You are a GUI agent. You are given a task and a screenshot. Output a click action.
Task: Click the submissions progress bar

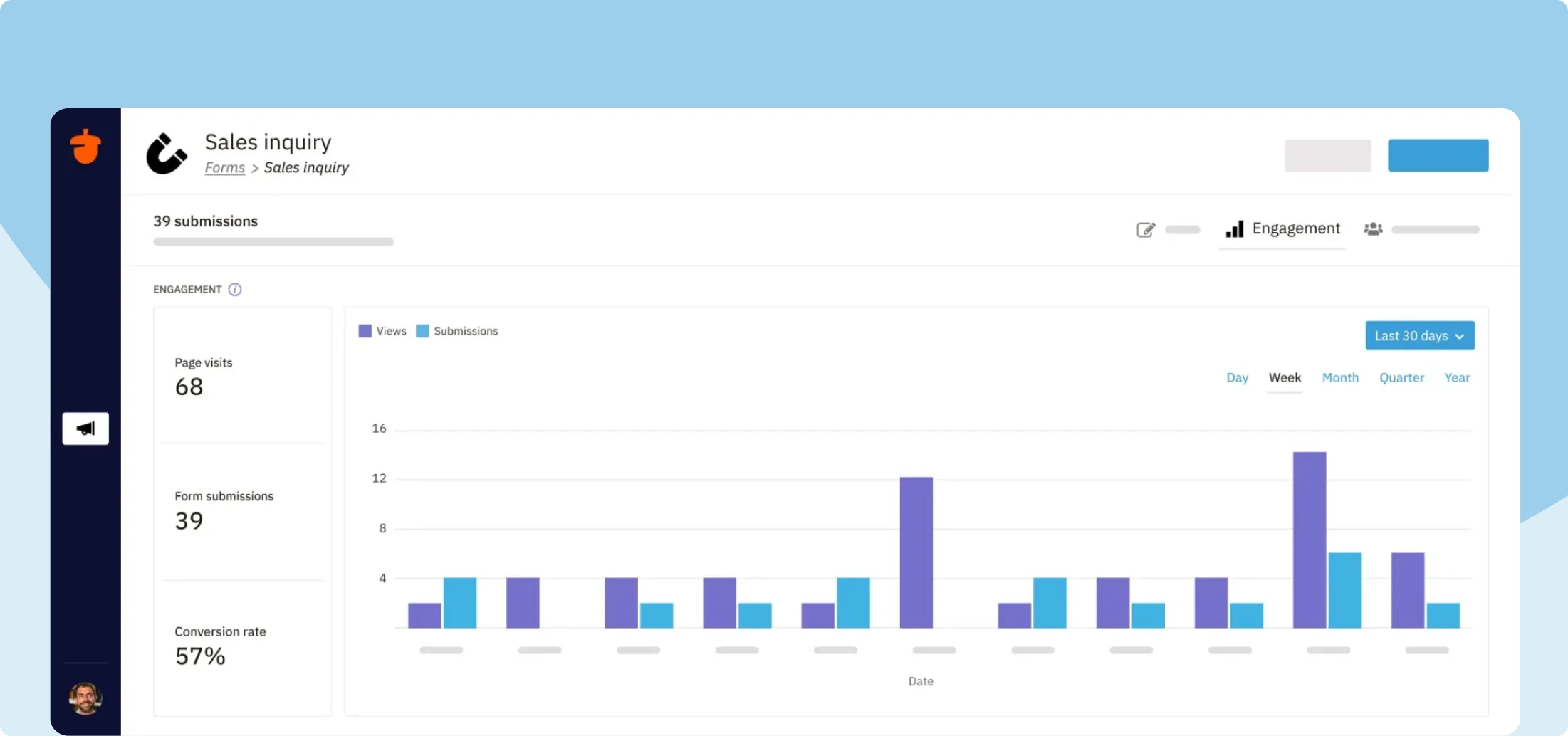pyautogui.click(x=273, y=241)
